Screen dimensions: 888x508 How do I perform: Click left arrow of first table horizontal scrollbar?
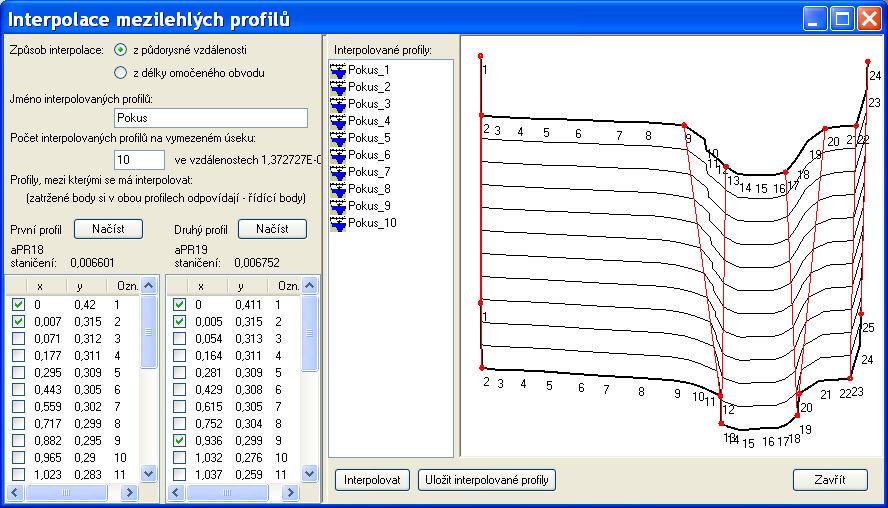pyautogui.click(x=15, y=493)
